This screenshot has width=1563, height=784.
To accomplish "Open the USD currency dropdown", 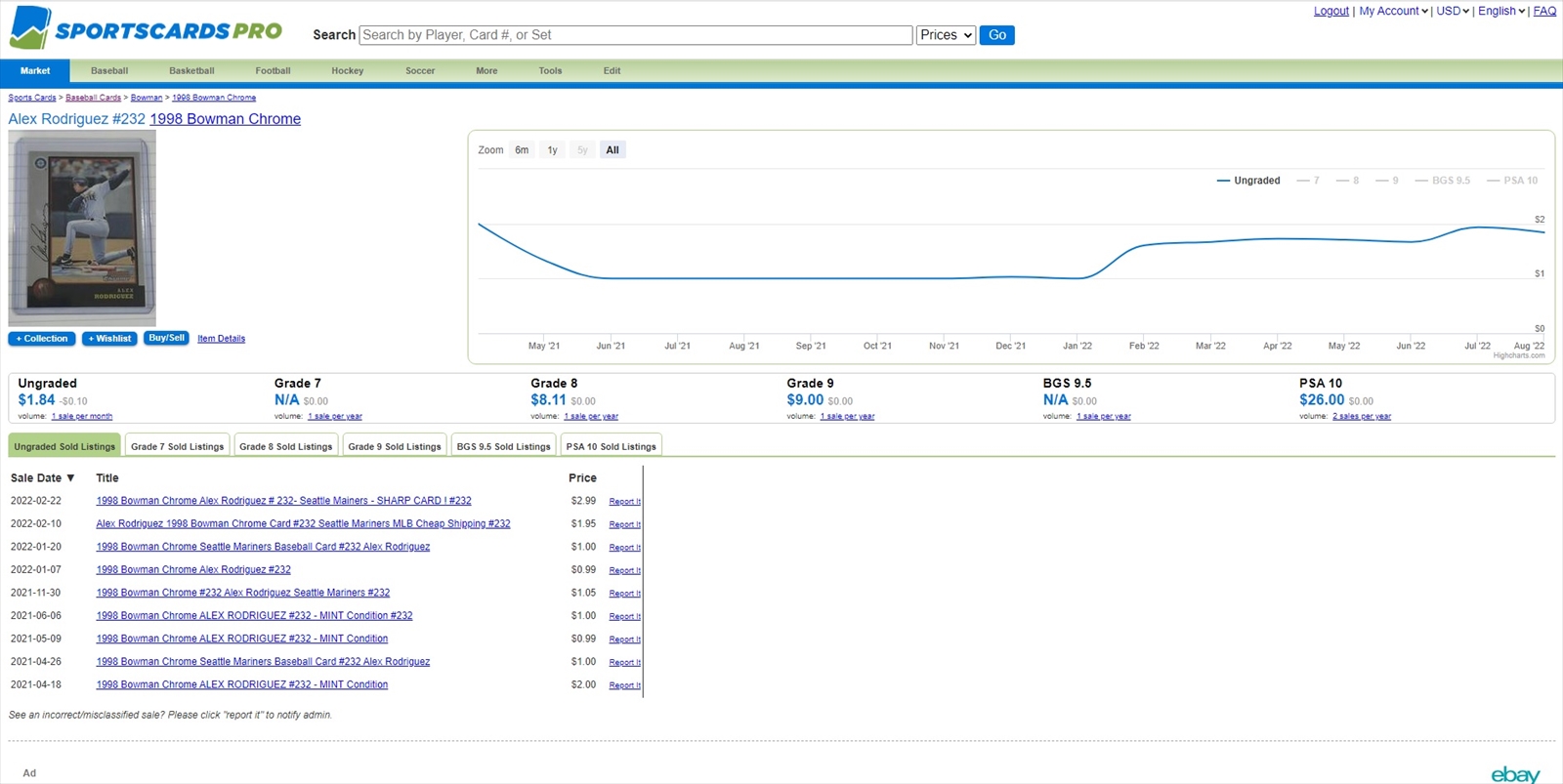I will pyautogui.click(x=1453, y=11).
